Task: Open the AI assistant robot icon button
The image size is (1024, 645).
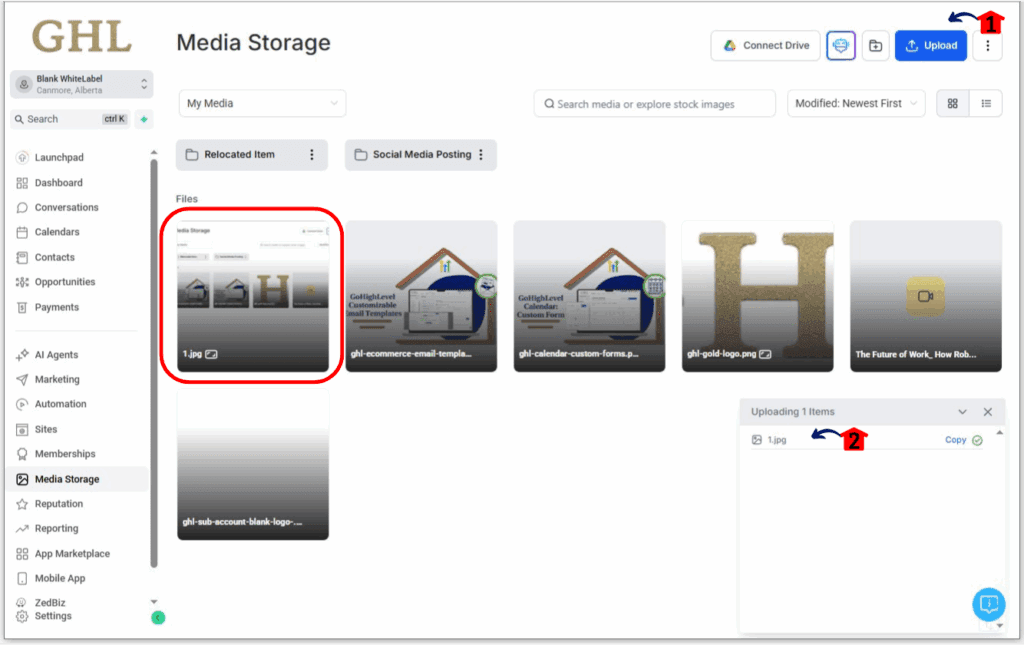Action: (840, 46)
